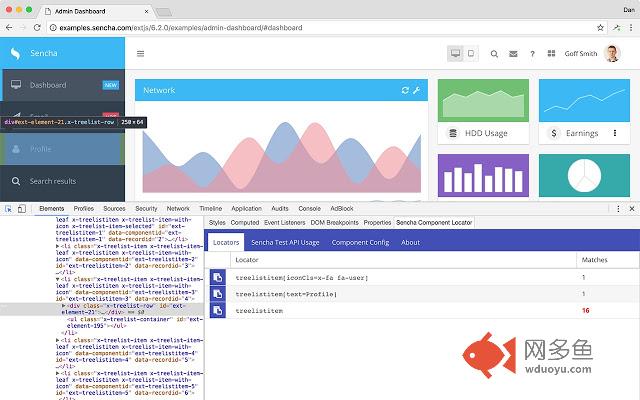This screenshot has width=640, height=400.
Task: Click the DevTools inspect element icon
Action: coord(8,208)
